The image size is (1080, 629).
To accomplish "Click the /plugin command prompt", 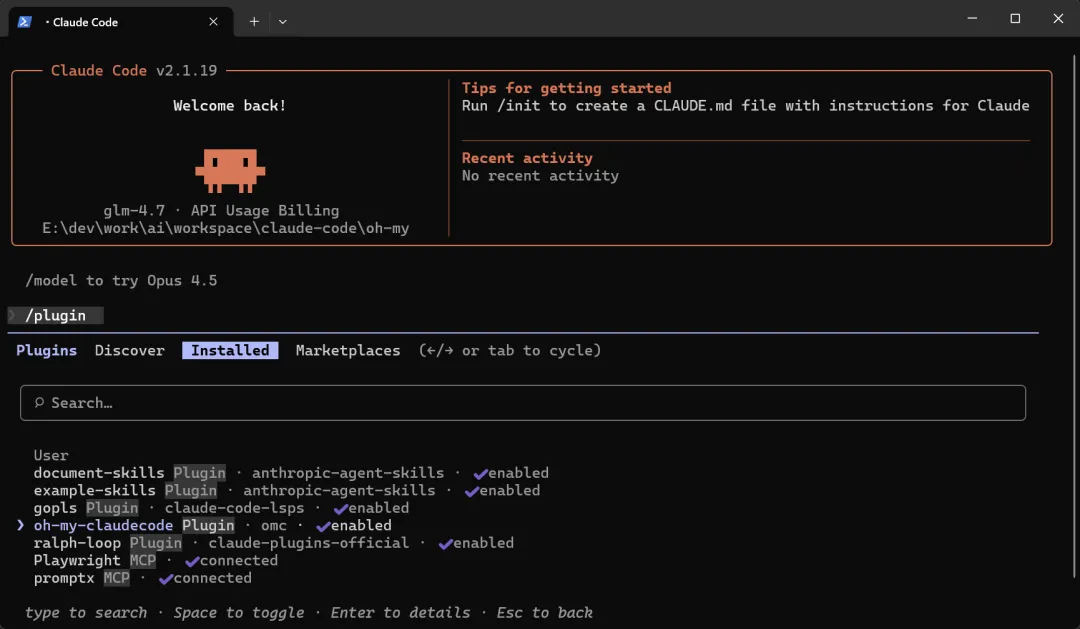I will 55,315.
